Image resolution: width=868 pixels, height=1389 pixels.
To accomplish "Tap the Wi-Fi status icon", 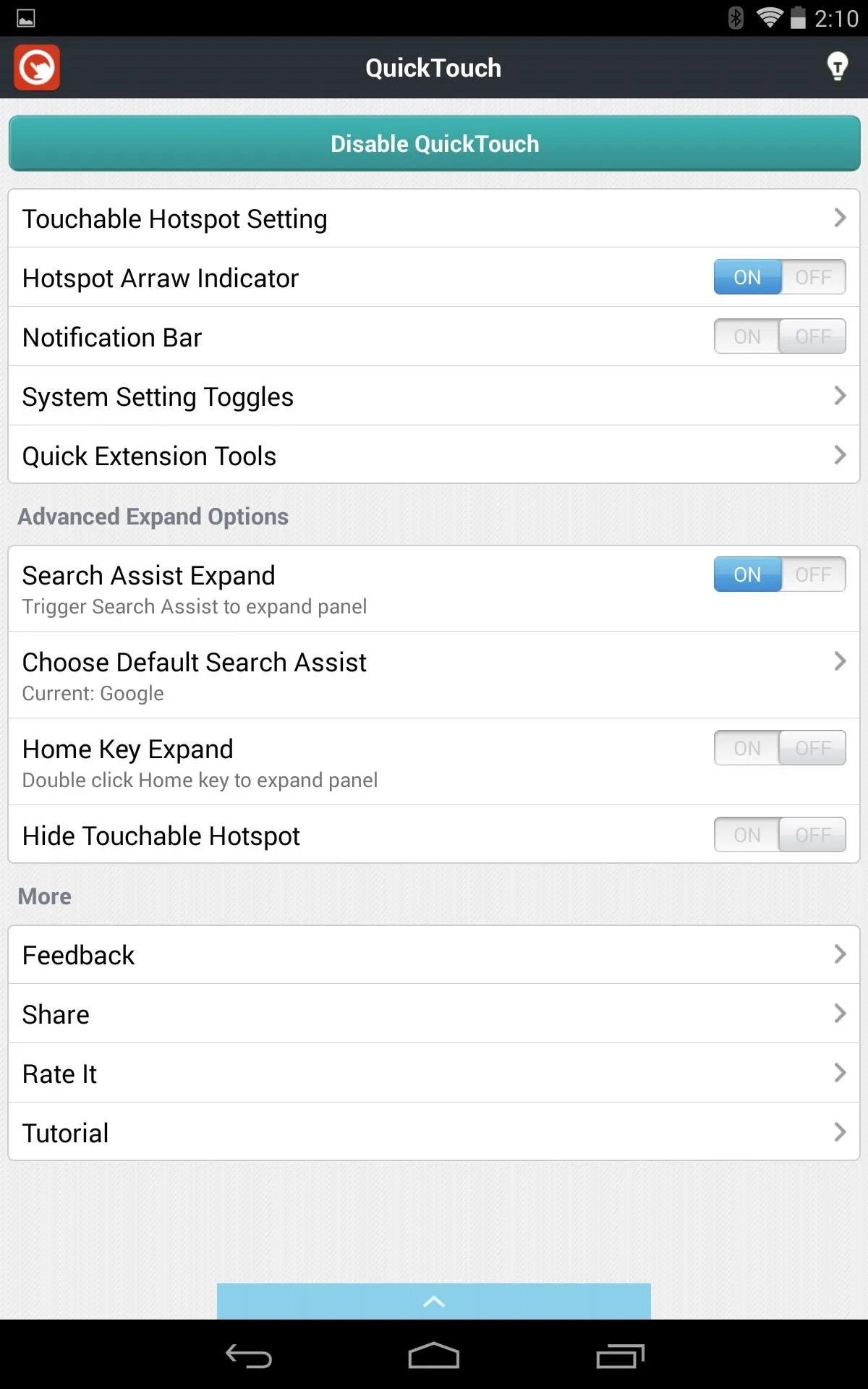I will click(x=769, y=17).
